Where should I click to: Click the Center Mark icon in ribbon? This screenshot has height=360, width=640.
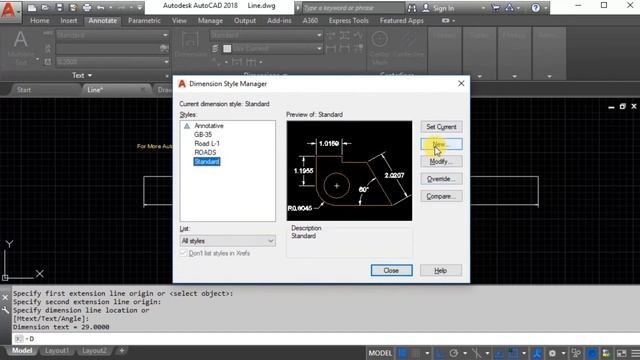(380, 39)
